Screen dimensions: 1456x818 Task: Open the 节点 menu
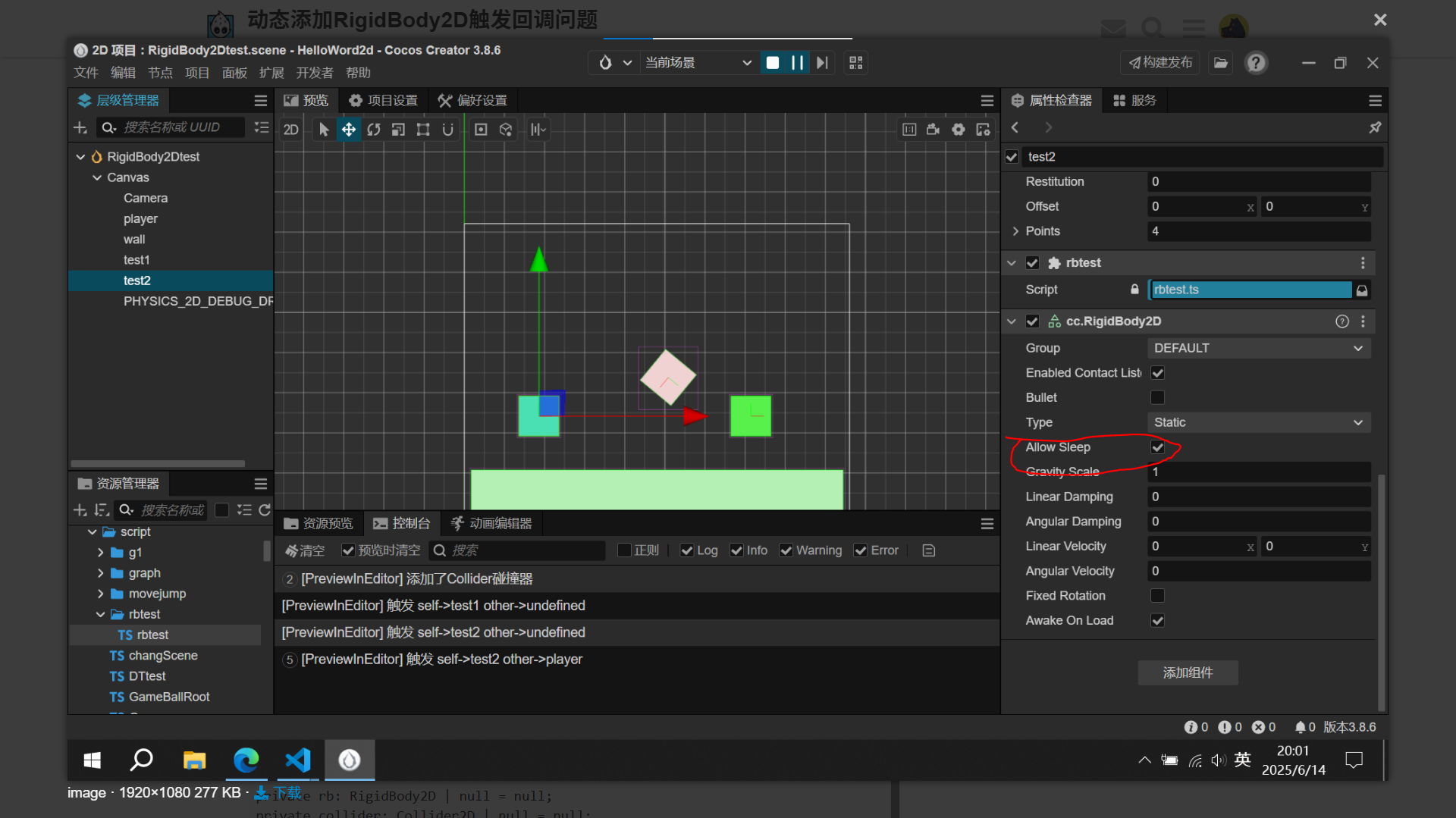click(x=160, y=73)
